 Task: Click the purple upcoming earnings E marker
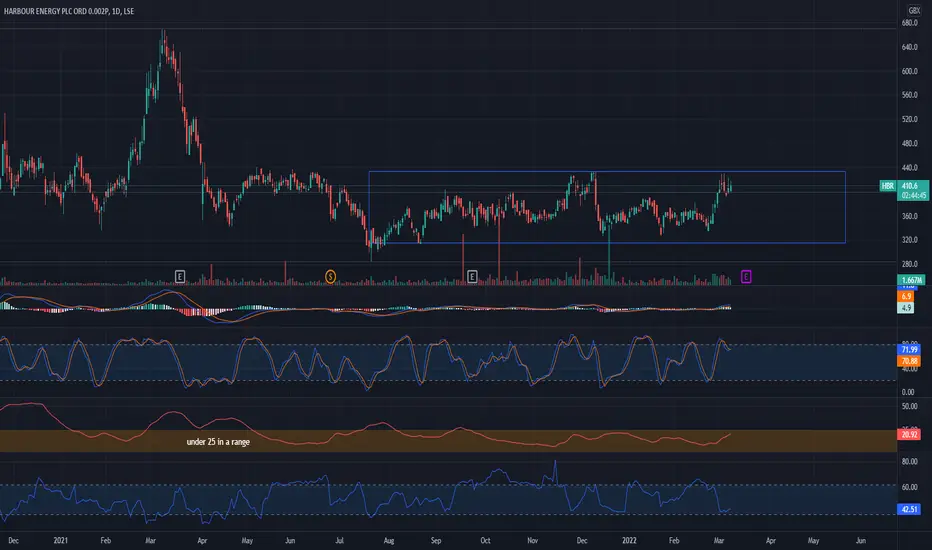(746, 276)
